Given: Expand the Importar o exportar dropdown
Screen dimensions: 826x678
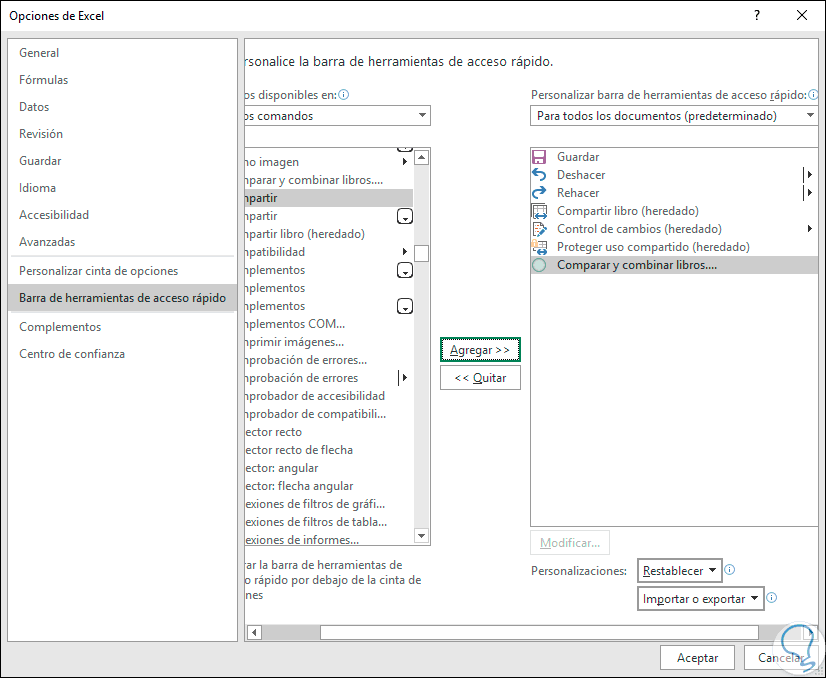Looking at the screenshot, I should pos(700,599).
